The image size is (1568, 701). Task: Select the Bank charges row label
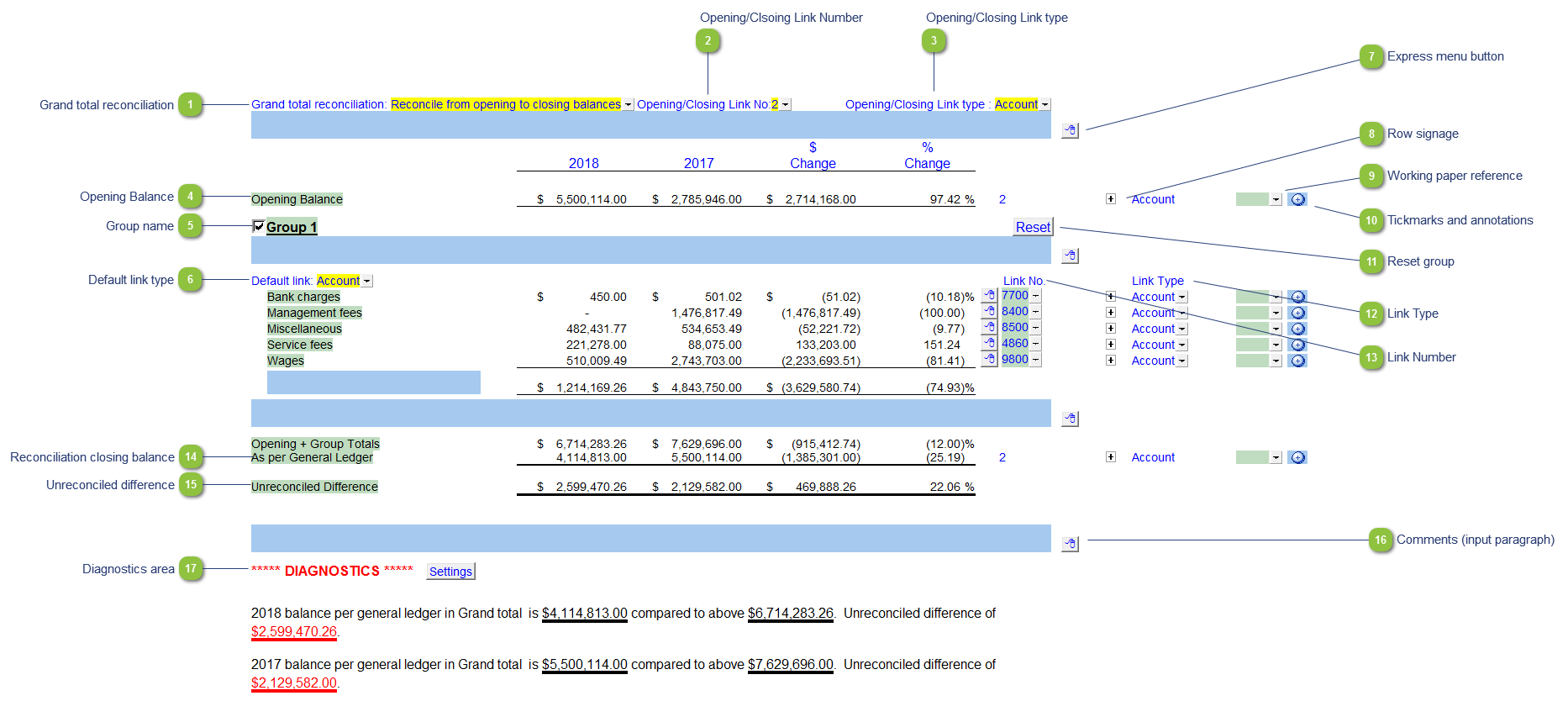pos(303,297)
